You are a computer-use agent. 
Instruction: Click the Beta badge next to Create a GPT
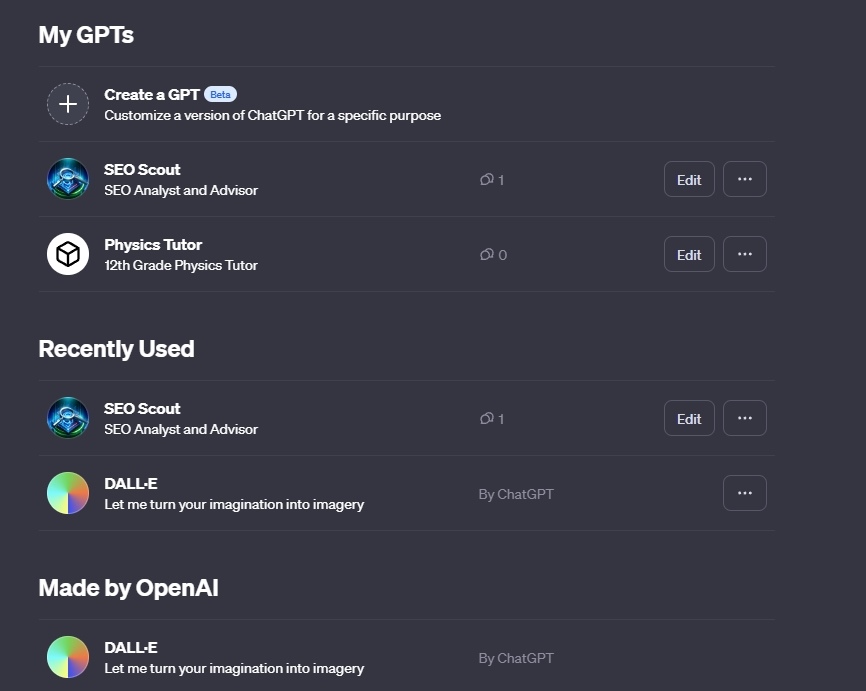[219, 93]
